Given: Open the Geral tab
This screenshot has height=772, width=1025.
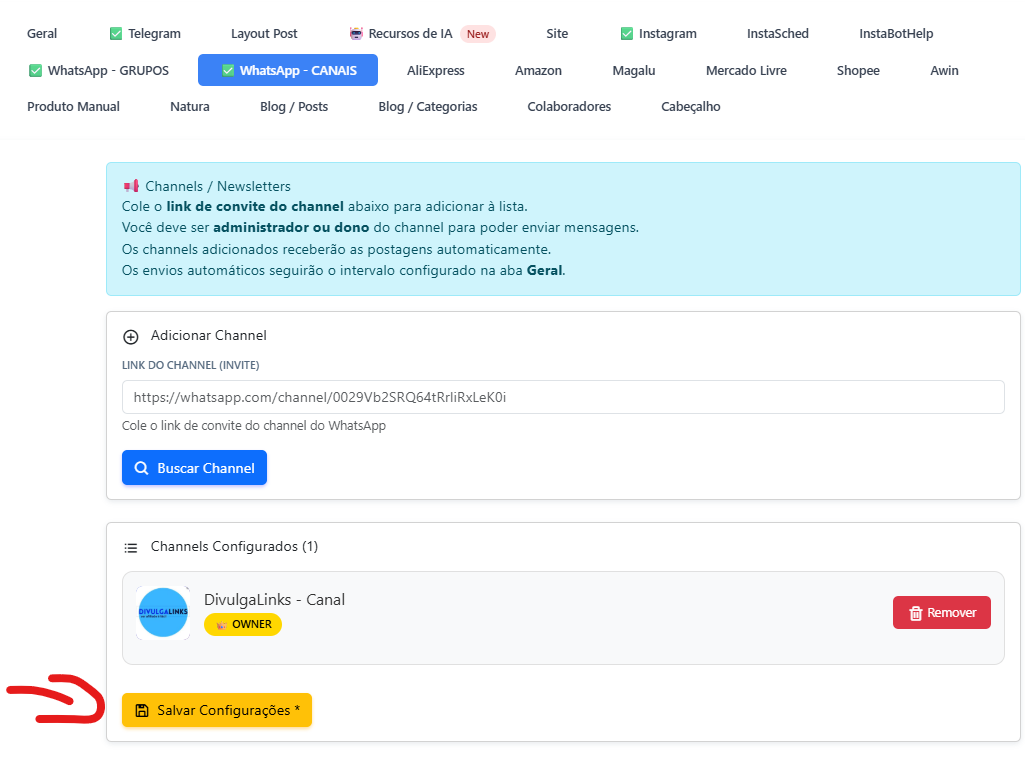Looking at the screenshot, I should tap(42, 34).
